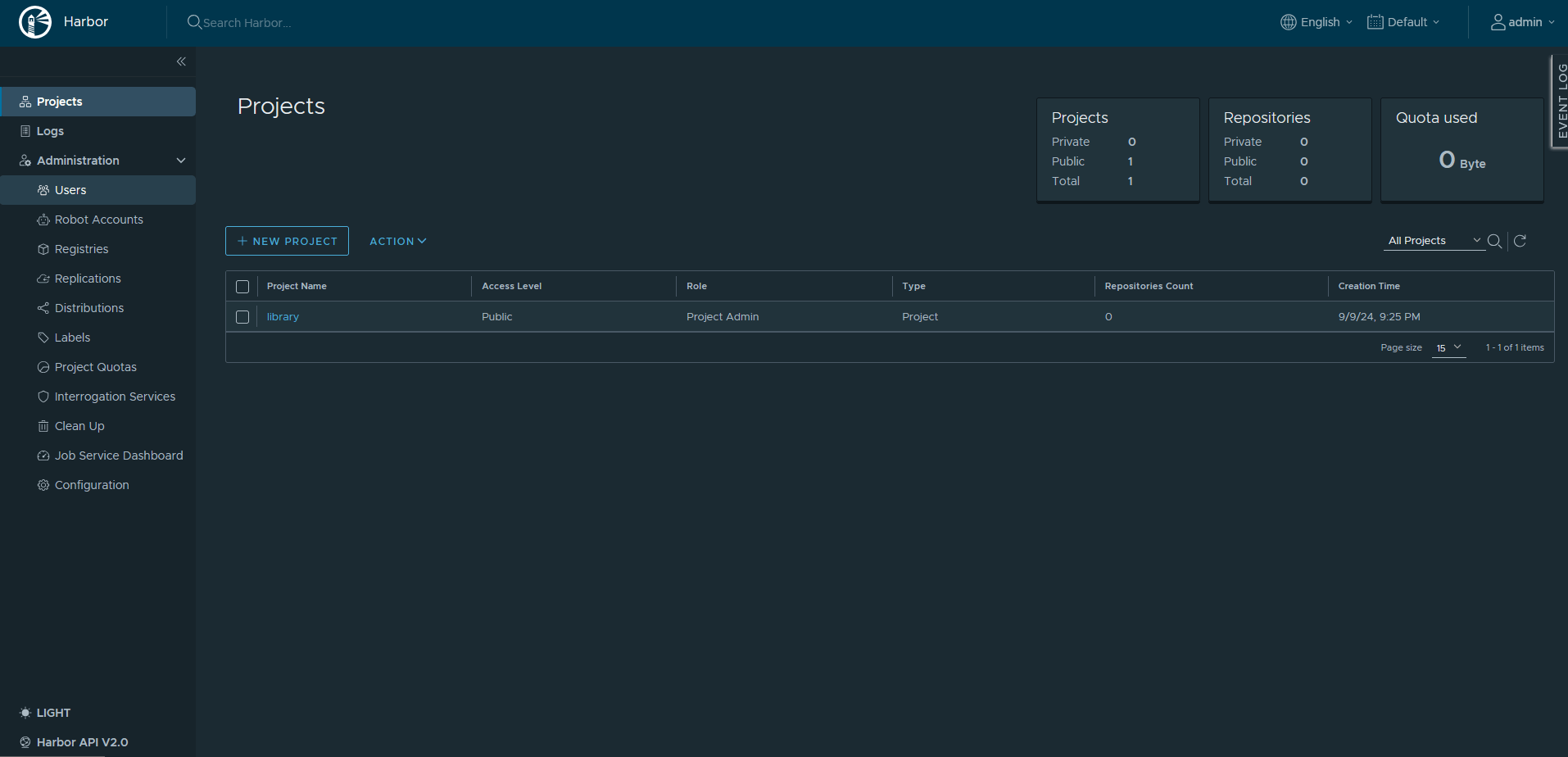Viewport: 1568px width, 757px height.
Task: Collapse the sidebar with double-chevron icon
Action: (x=181, y=61)
